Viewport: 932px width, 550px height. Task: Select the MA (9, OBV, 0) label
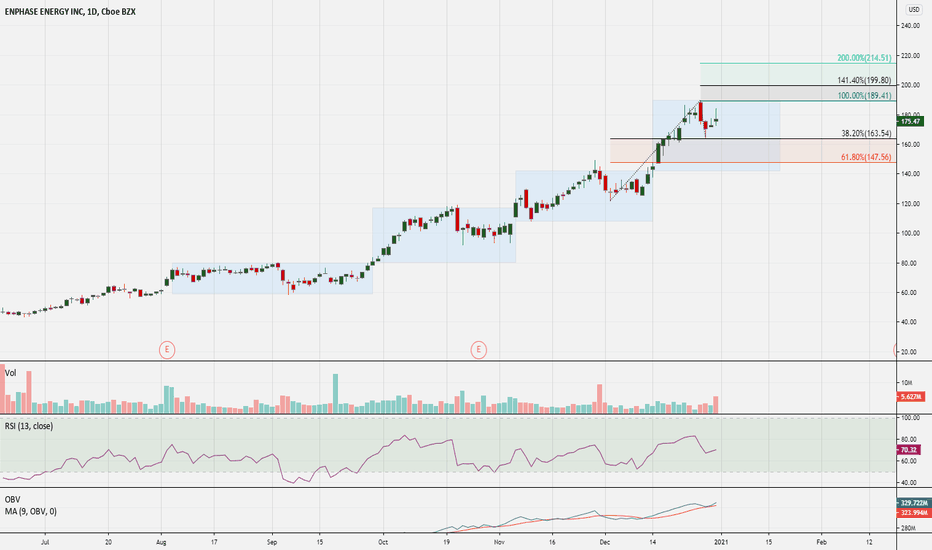pos(30,511)
